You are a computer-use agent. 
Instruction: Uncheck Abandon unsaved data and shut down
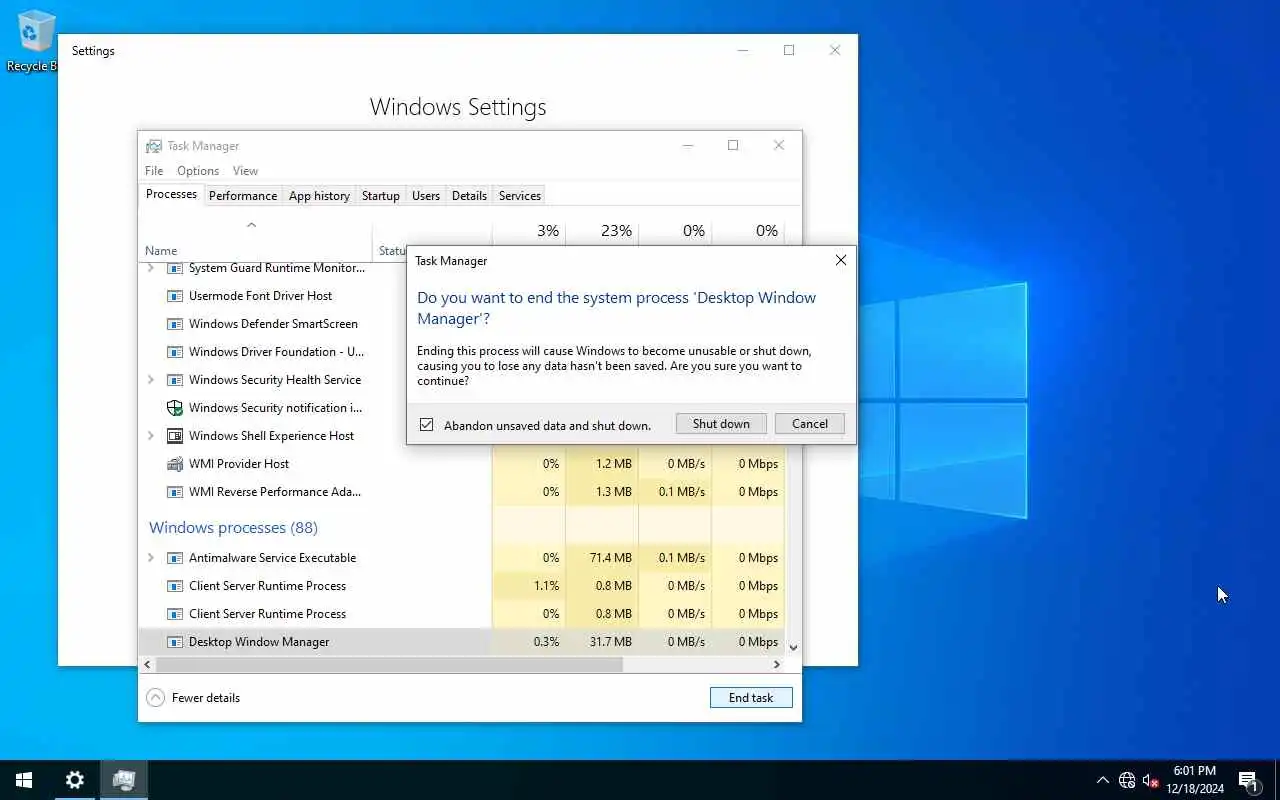pyautogui.click(x=427, y=425)
